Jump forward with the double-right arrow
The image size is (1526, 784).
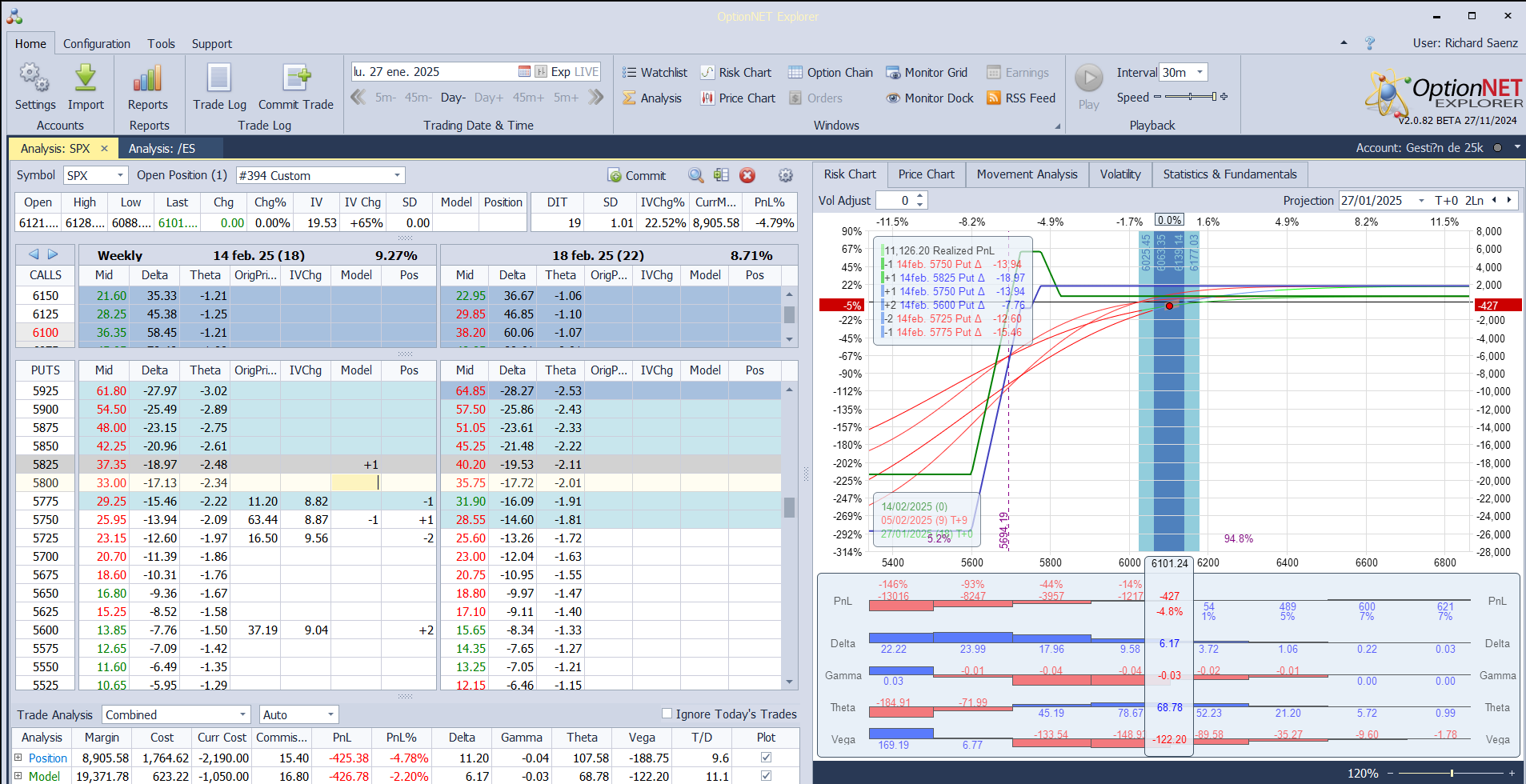click(595, 98)
